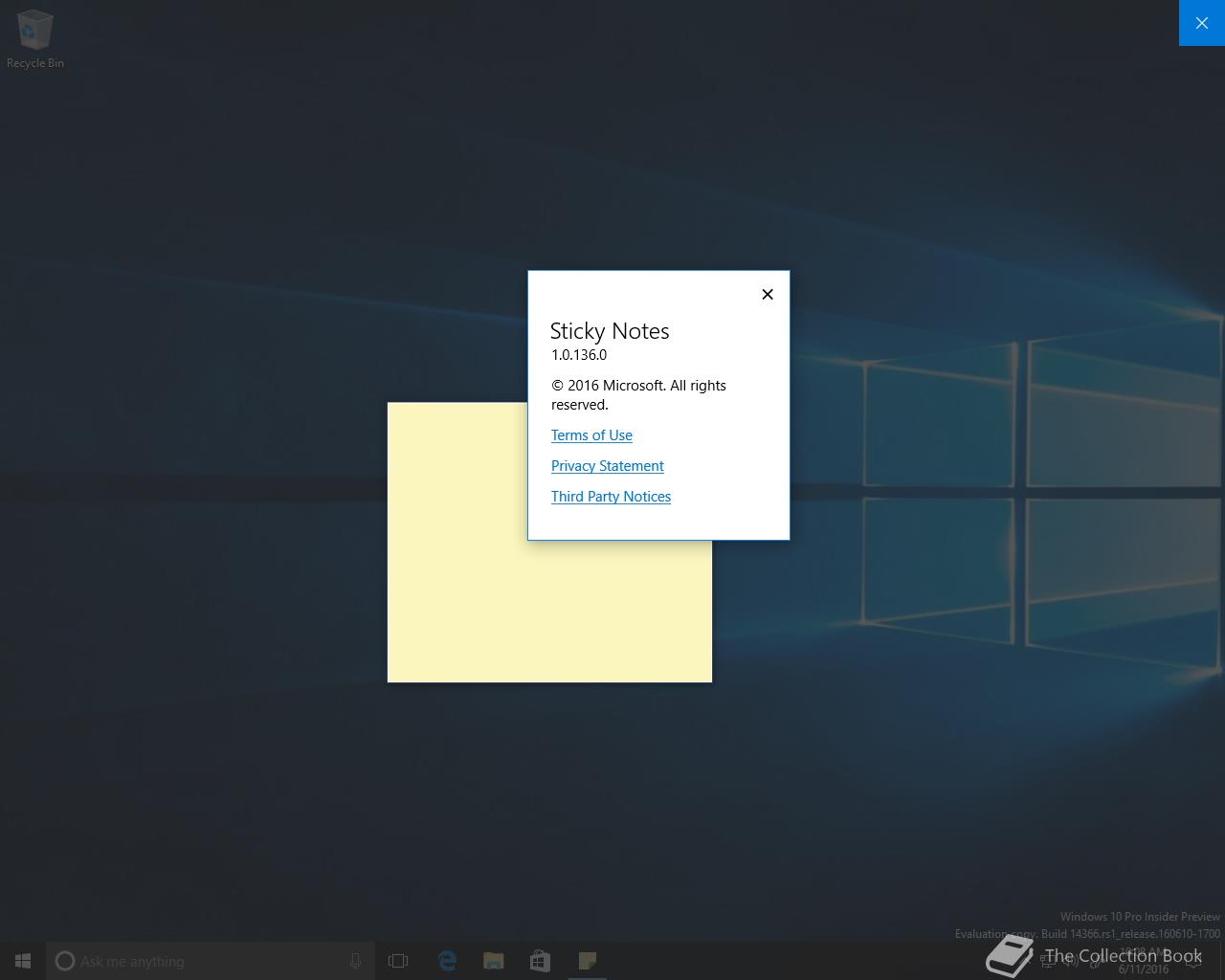Click the Cortana Ask me anything search box

click(211, 961)
